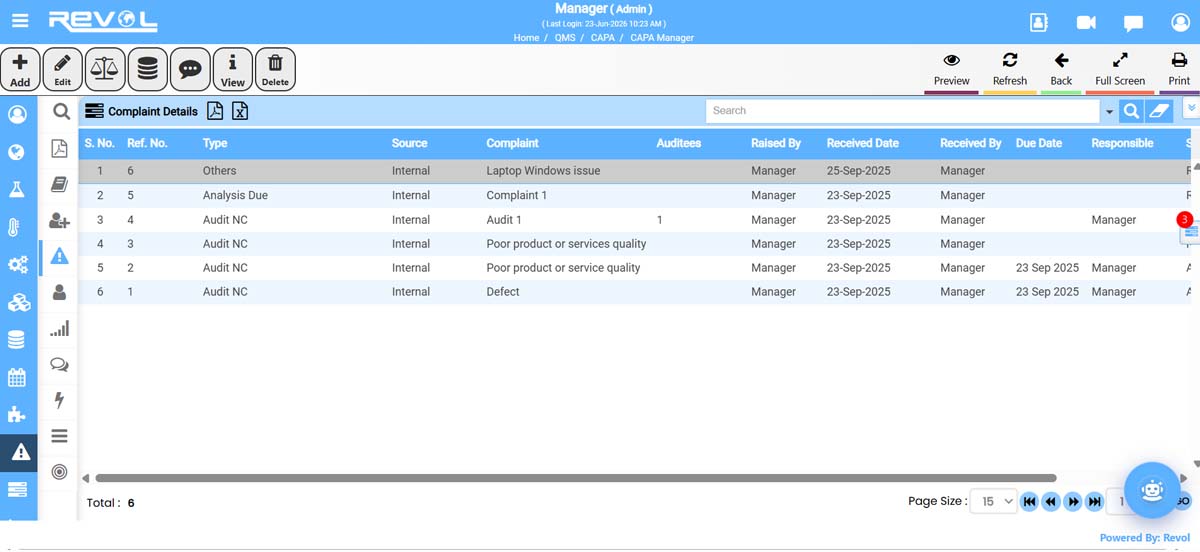Click the database stack toolbar icon

(x=147, y=70)
